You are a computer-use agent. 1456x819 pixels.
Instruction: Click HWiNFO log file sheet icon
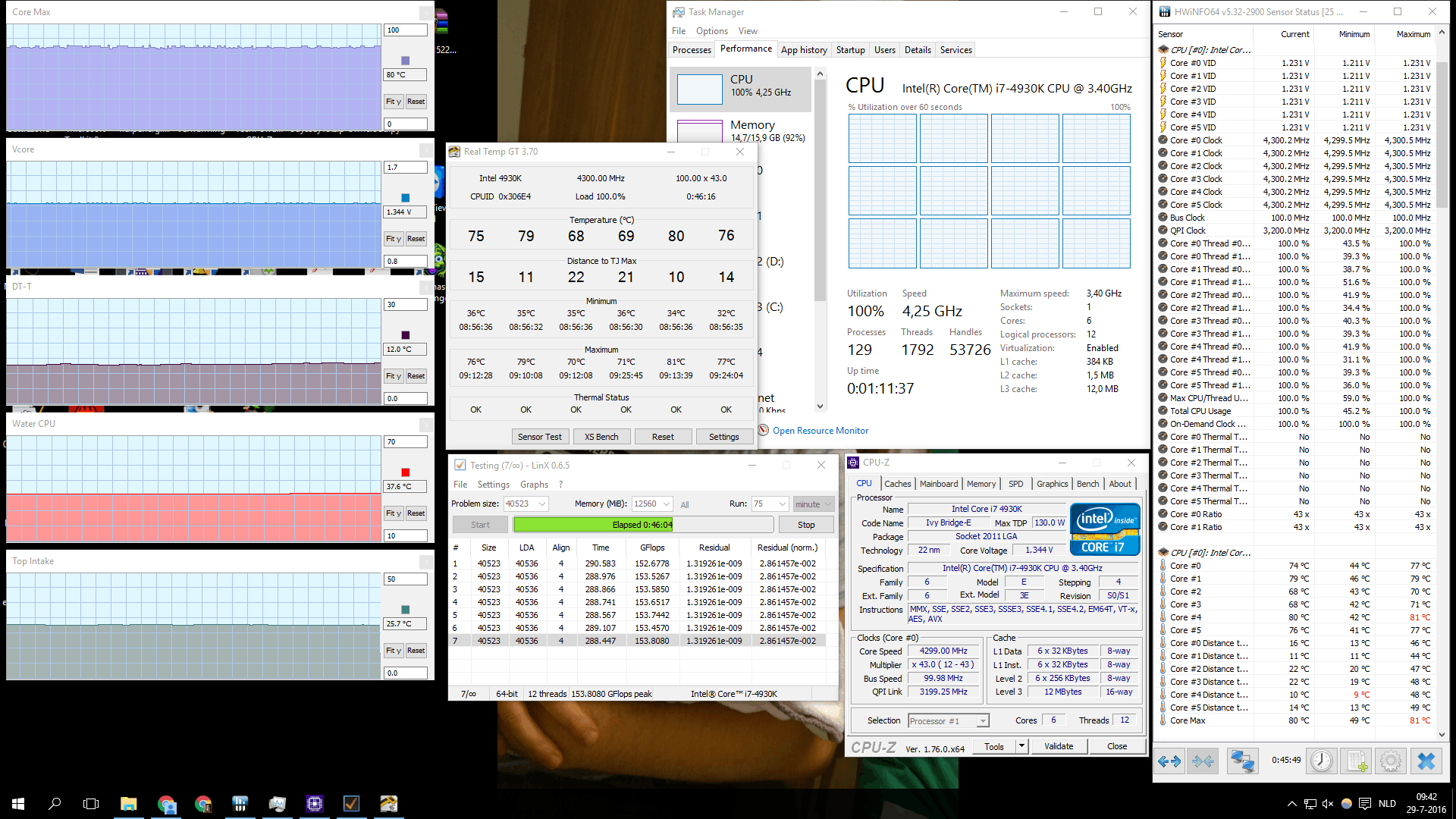point(1357,761)
